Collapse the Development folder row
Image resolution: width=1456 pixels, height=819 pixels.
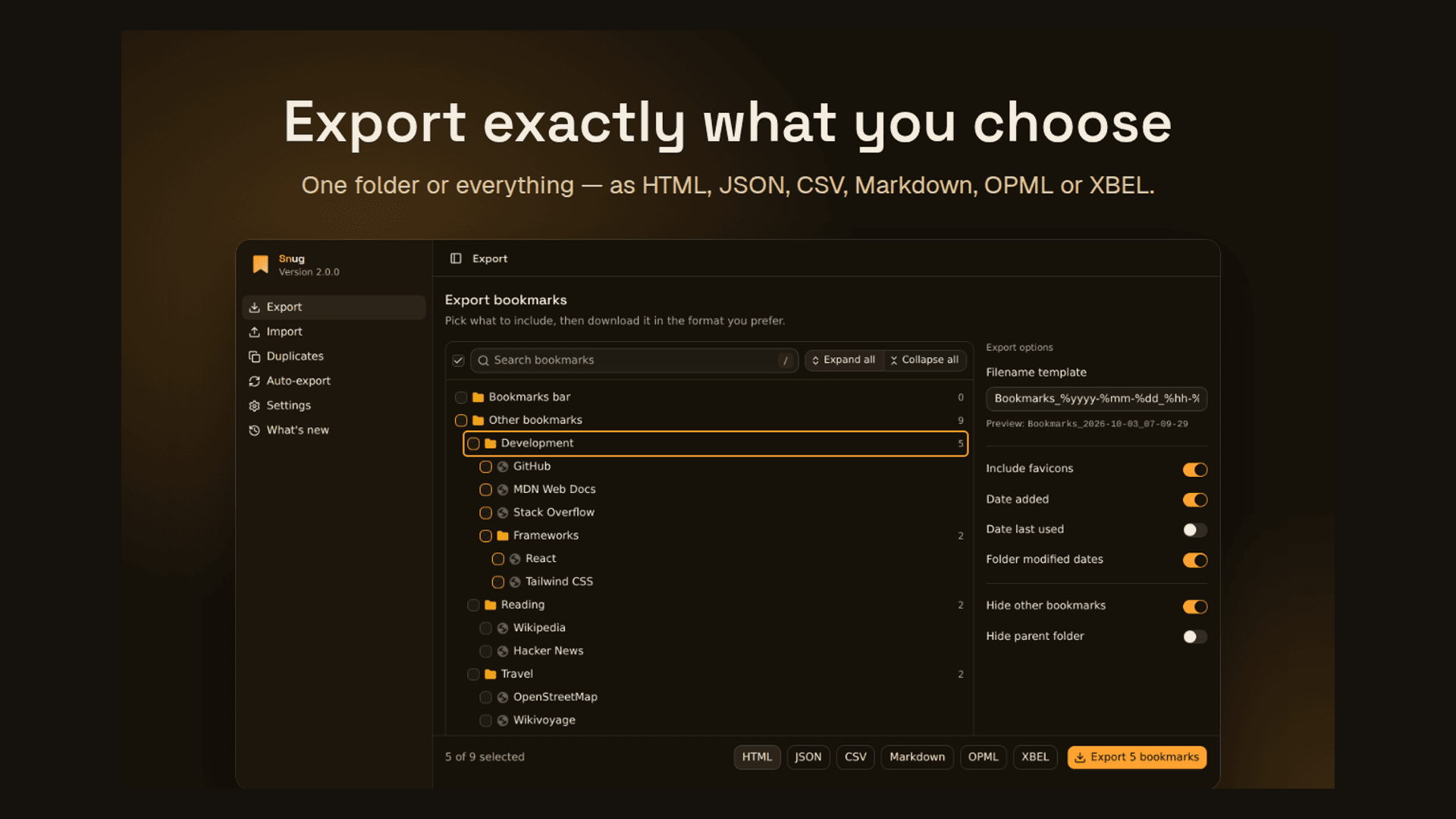click(x=715, y=444)
